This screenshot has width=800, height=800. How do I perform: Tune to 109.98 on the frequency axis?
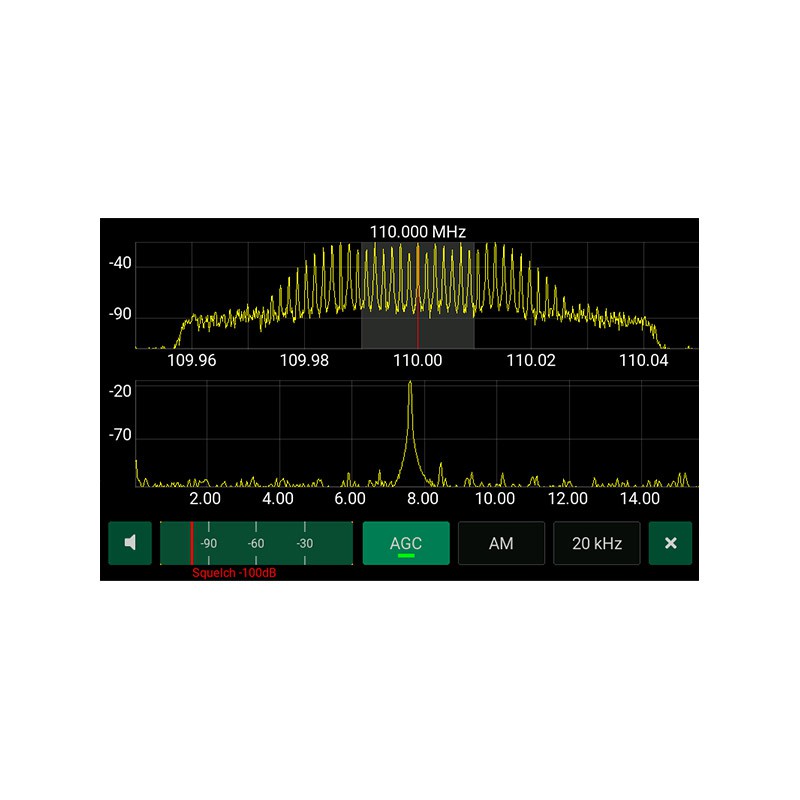point(304,360)
